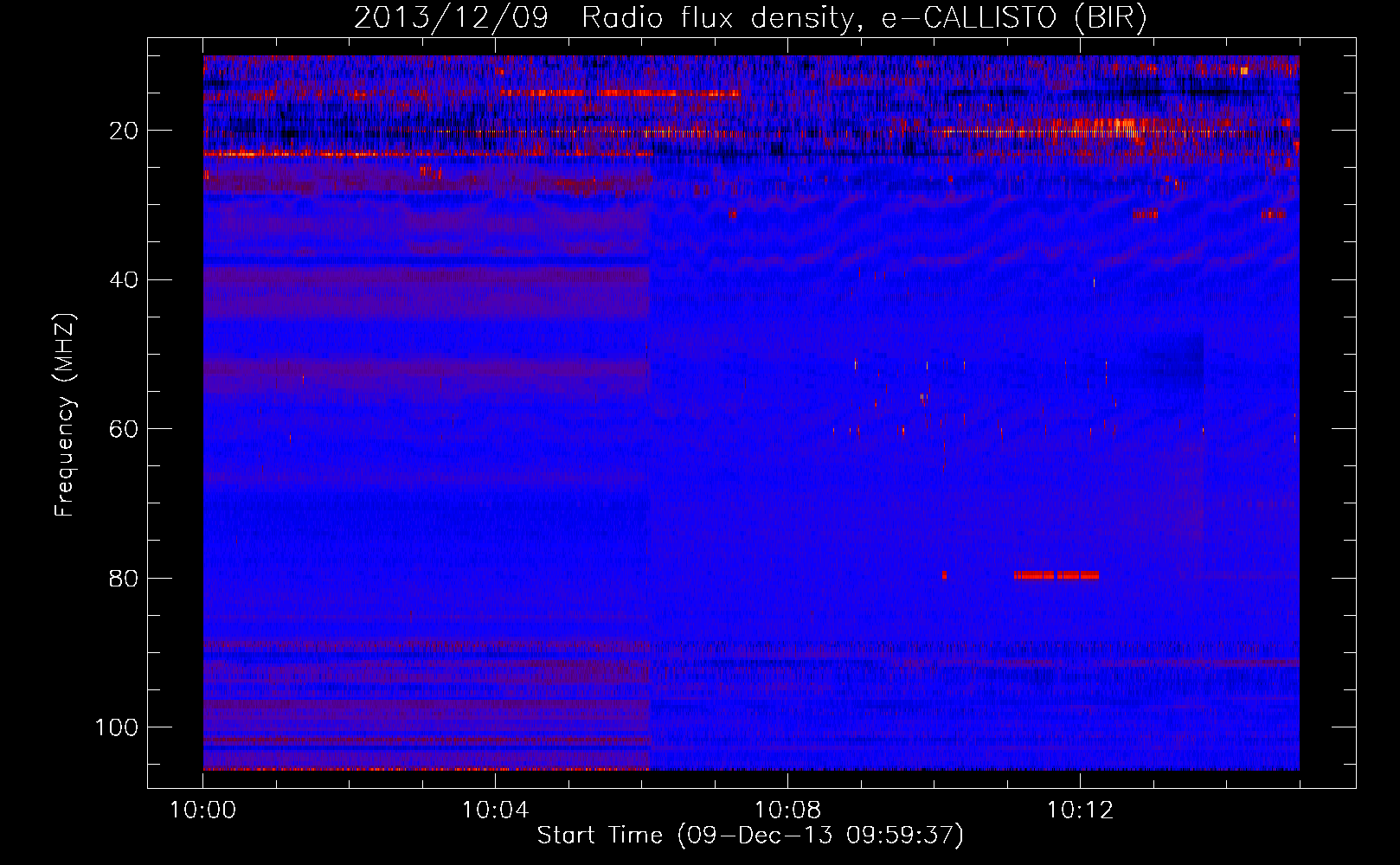
Task: Click the 60 frequency tick label
Action: pos(125,430)
